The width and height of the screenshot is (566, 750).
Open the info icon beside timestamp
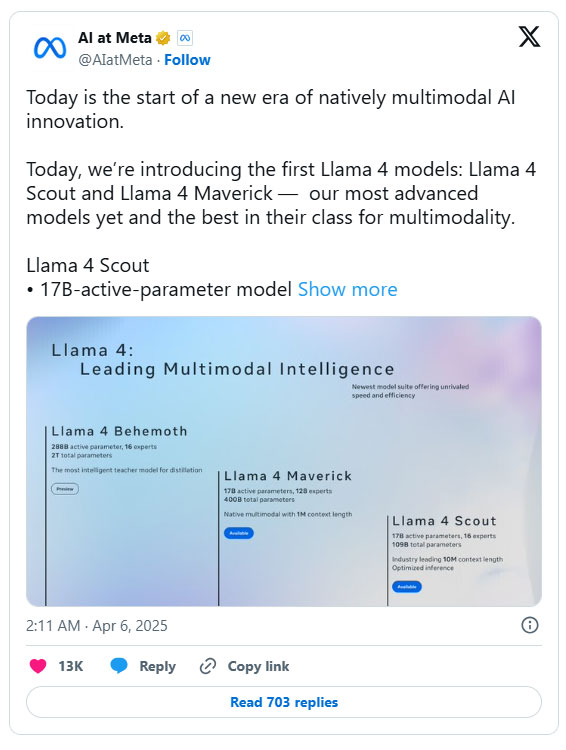tap(530, 625)
